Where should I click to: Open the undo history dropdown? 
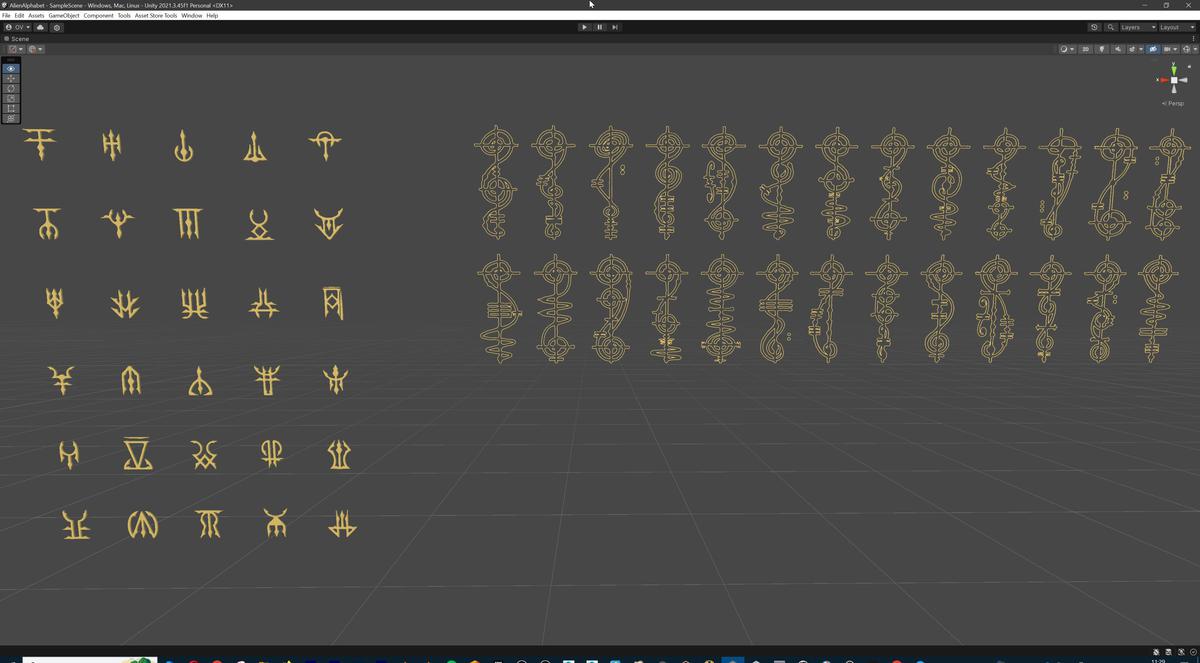(x=1094, y=27)
